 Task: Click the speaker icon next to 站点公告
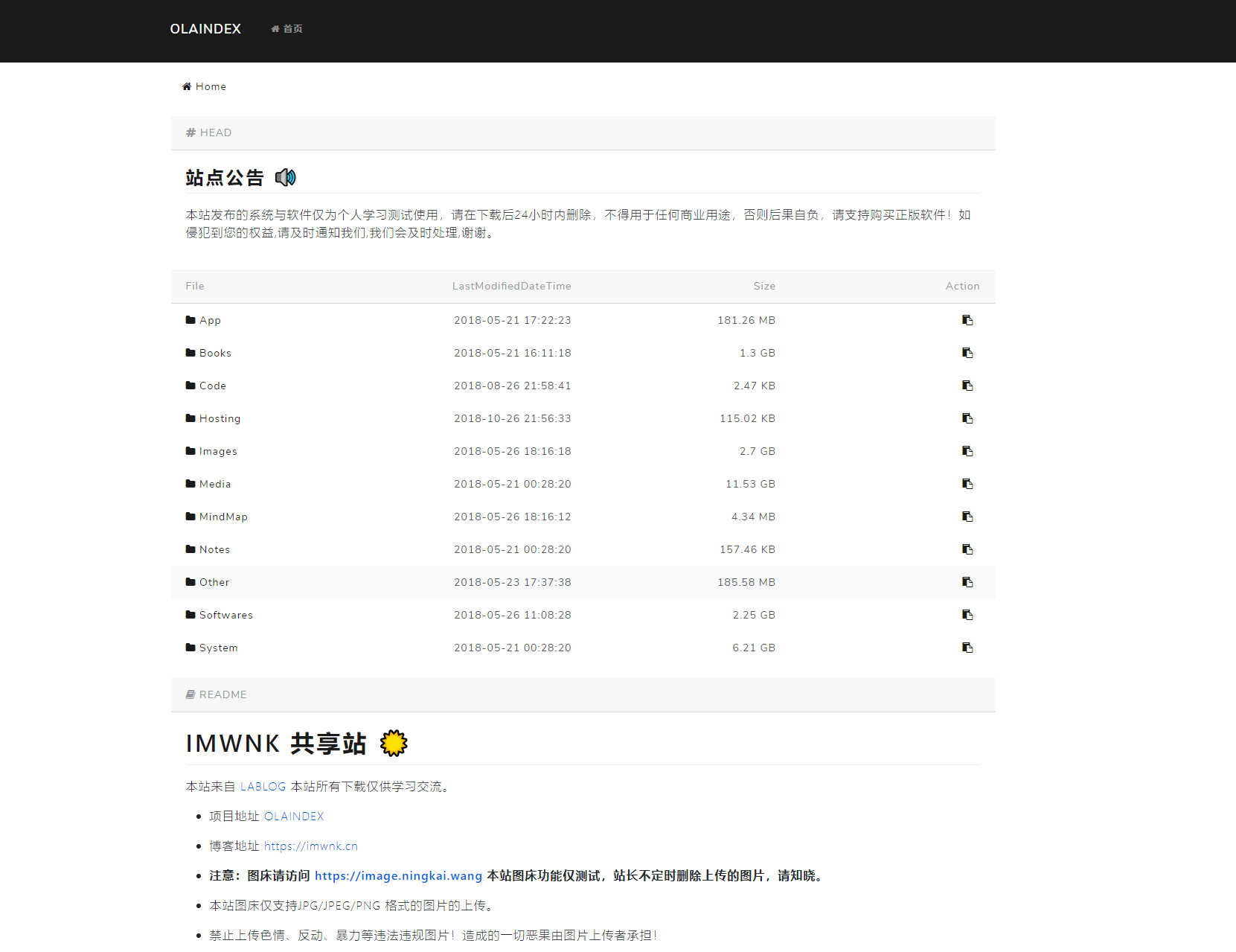[286, 177]
